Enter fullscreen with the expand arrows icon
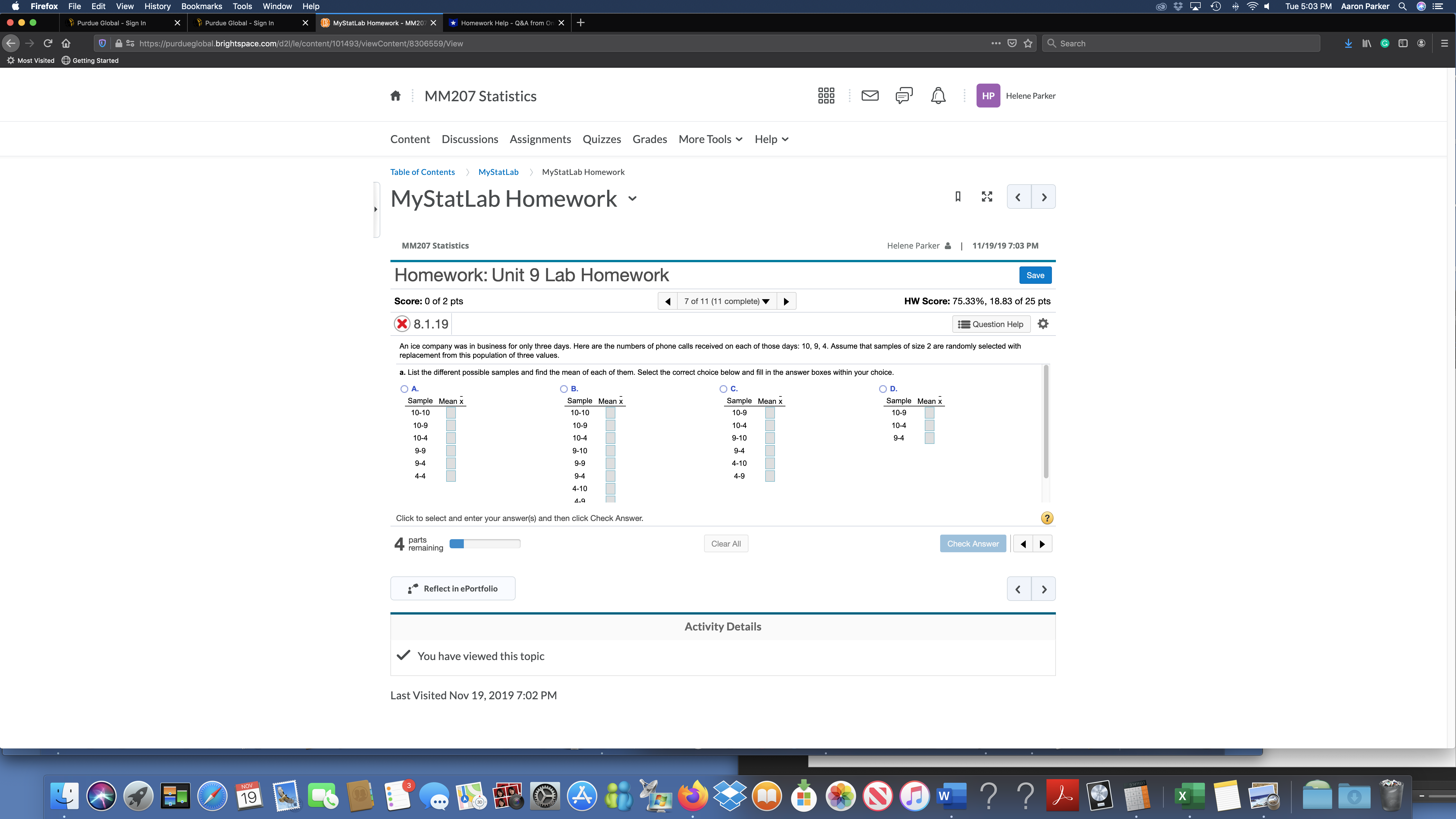This screenshot has height=819, width=1456. 987,197
